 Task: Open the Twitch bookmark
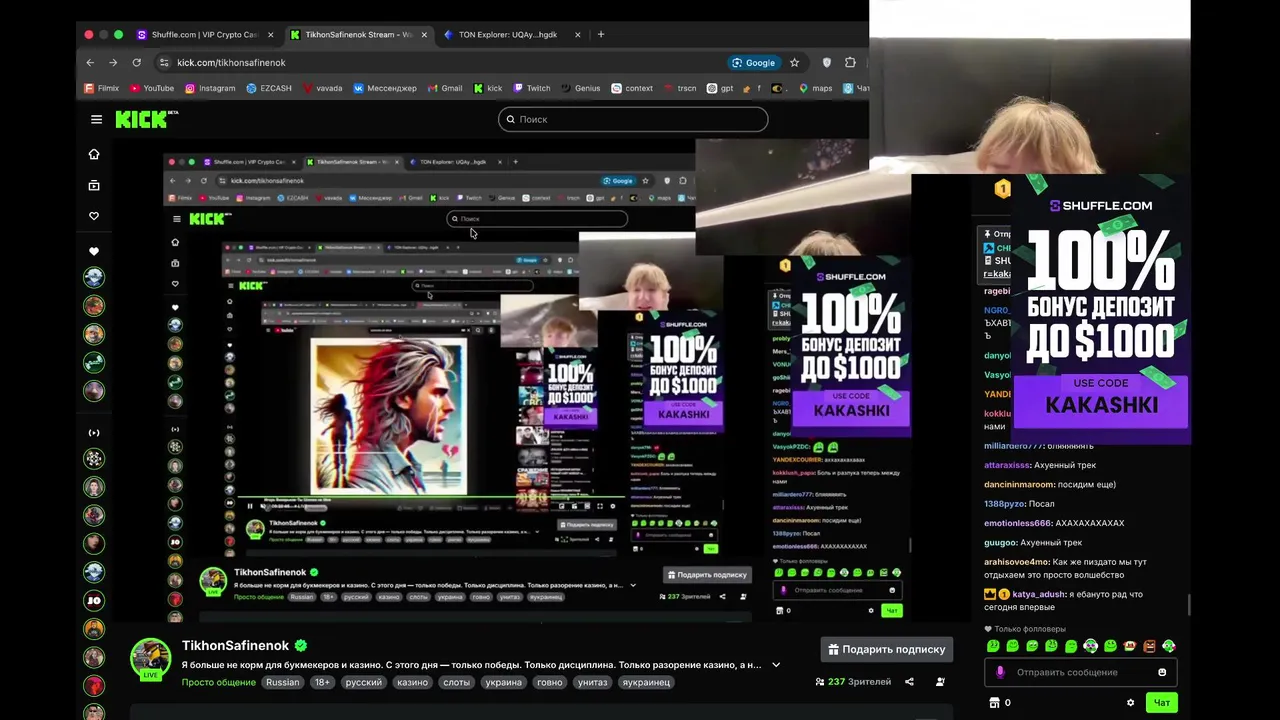click(x=531, y=88)
